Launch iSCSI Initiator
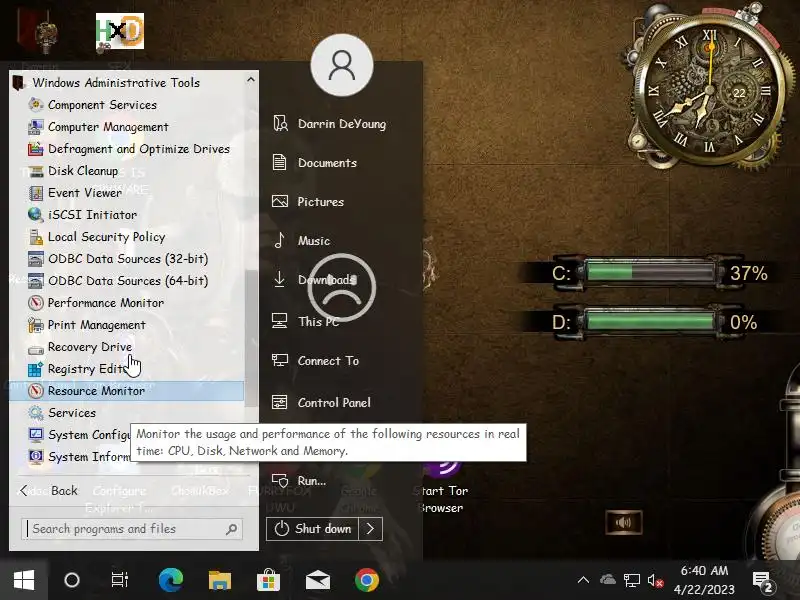800x600 pixels. (x=126, y=214)
